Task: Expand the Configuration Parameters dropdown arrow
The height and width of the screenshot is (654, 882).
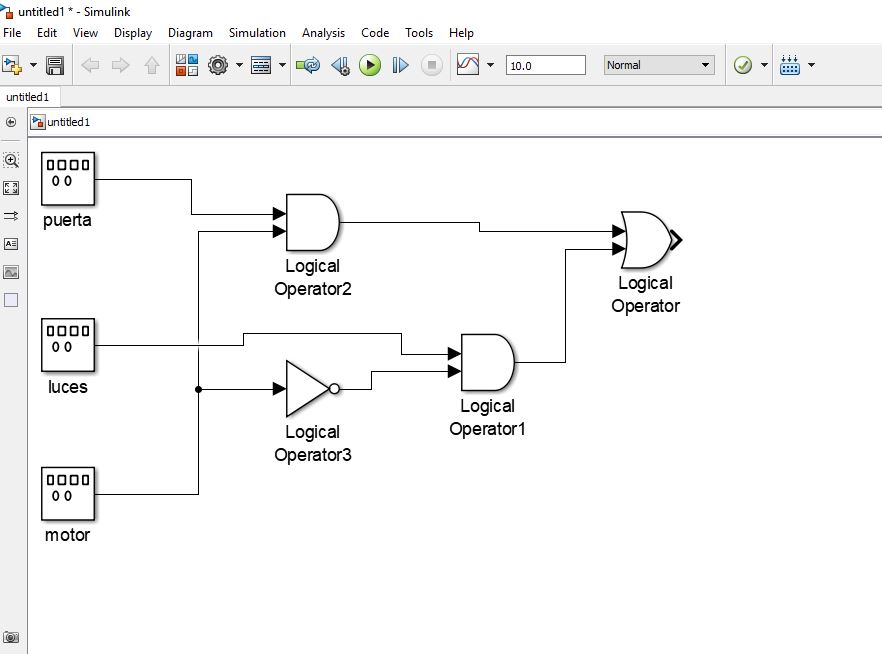Action: (x=239, y=65)
